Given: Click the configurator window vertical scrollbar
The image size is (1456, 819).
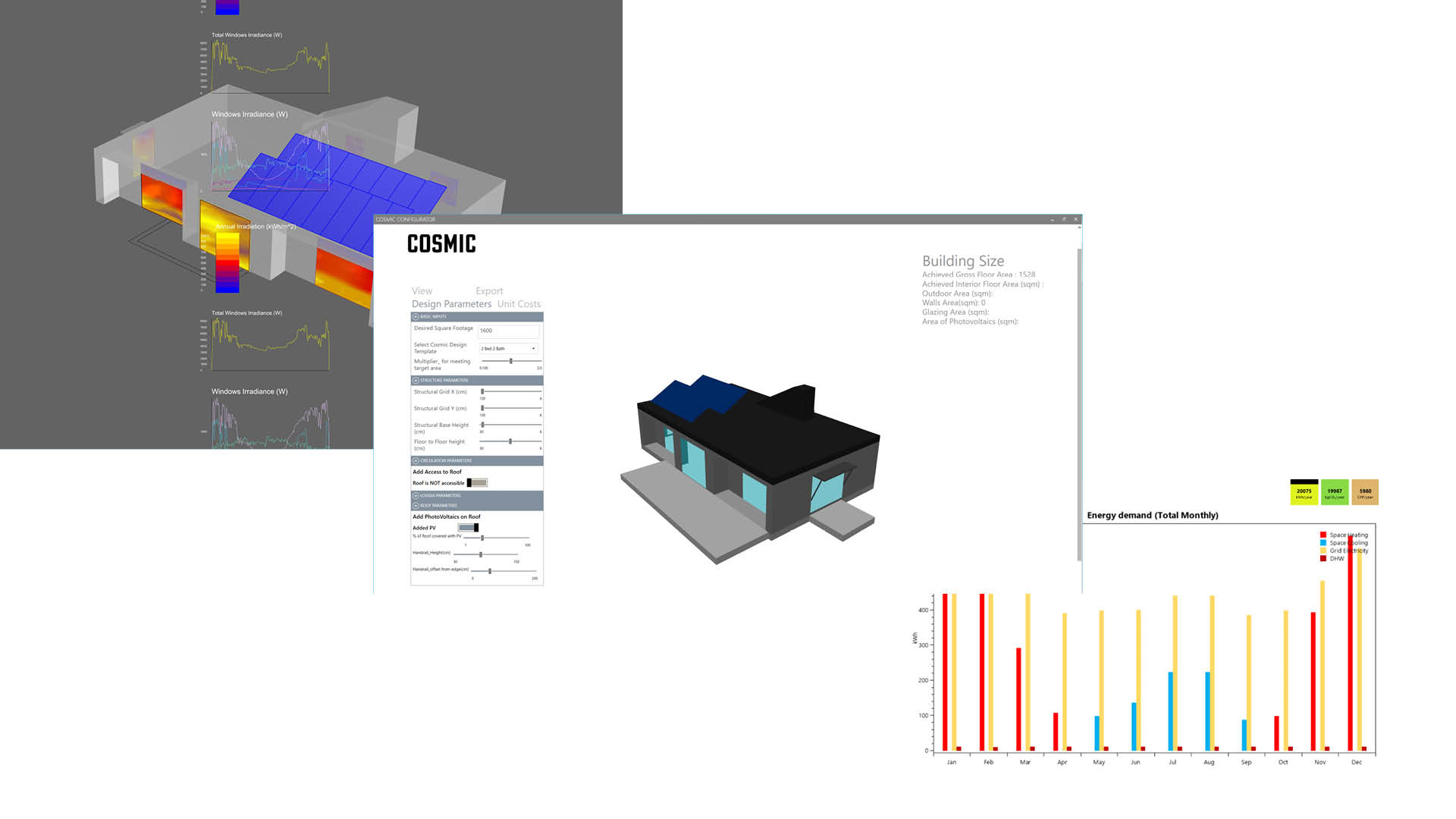Looking at the screenshot, I should [1079, 404].
